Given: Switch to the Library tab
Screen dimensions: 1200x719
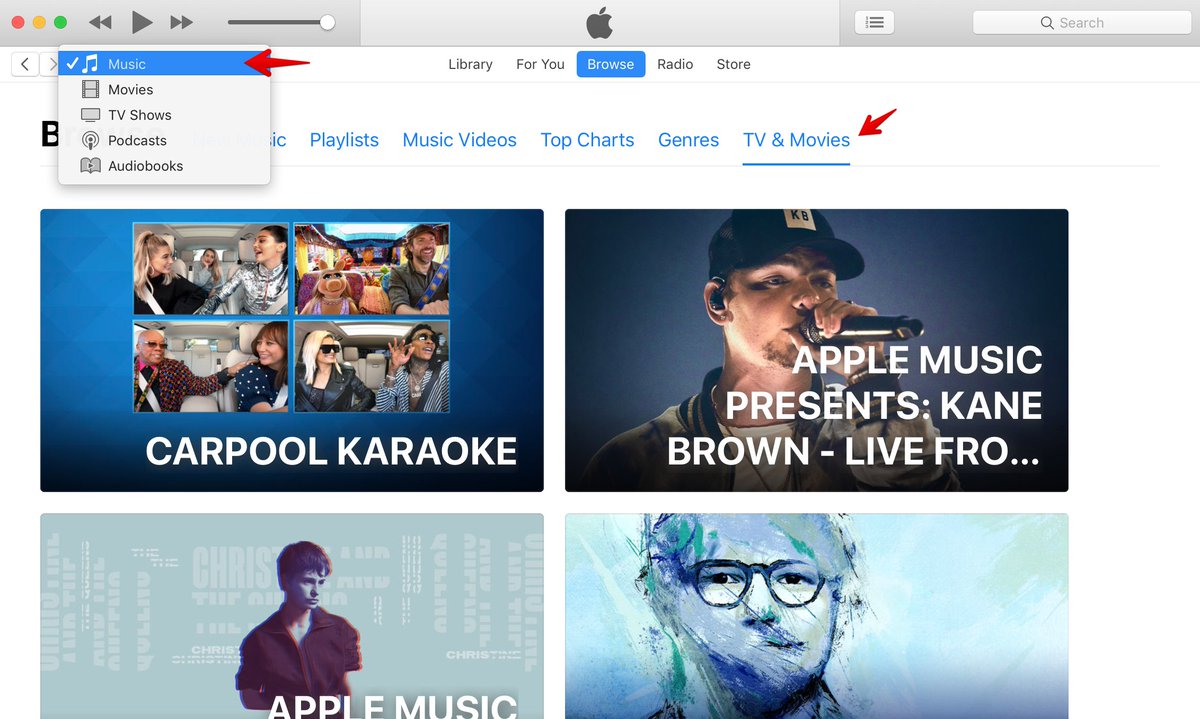Looking at the screenshot, I should (470, 64).
